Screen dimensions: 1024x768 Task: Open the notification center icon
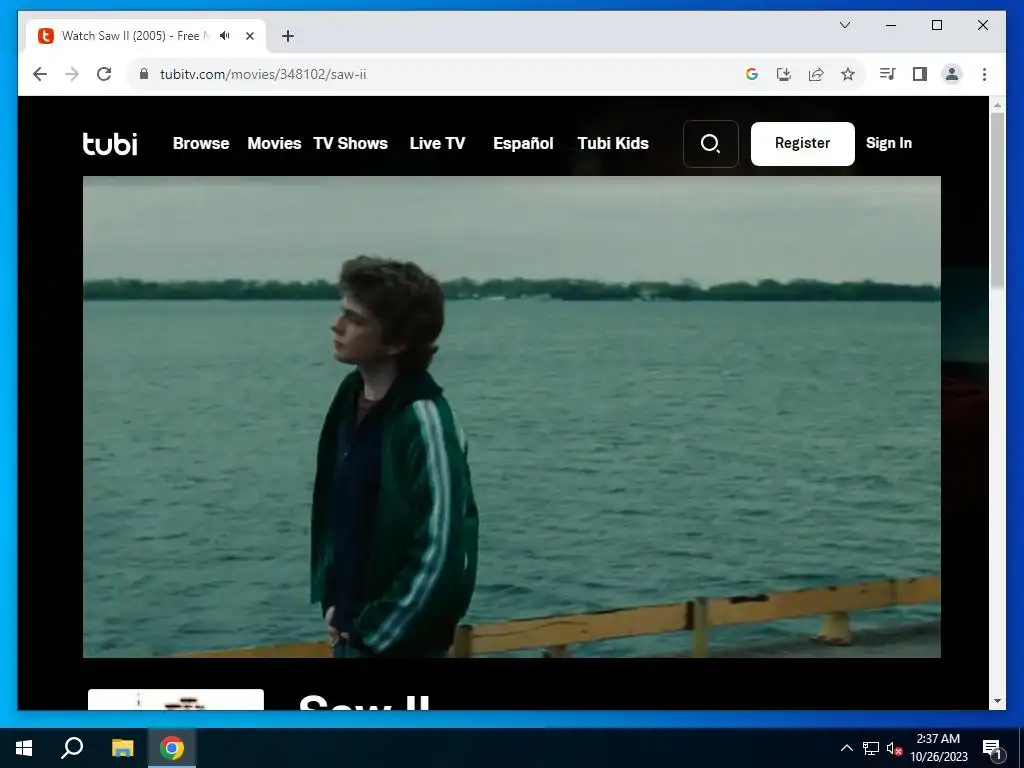click(x=992, y=749)
